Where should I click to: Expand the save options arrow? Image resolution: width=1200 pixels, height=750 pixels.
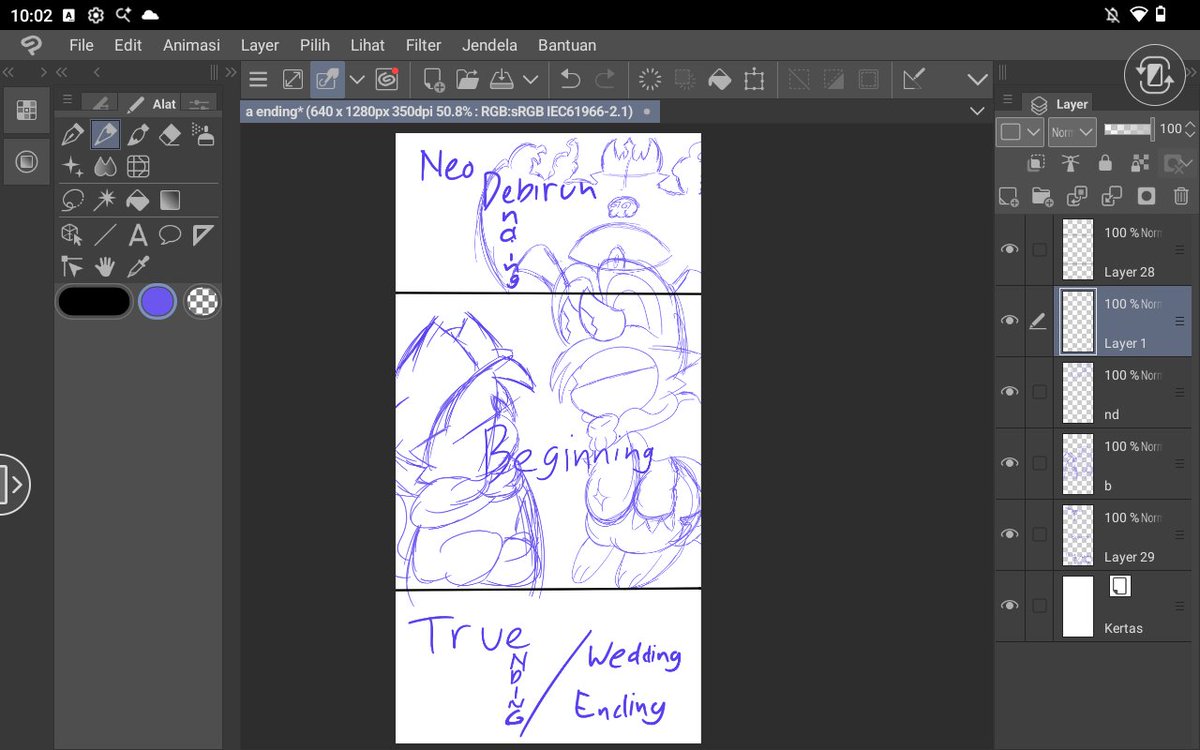click(531, 79)
